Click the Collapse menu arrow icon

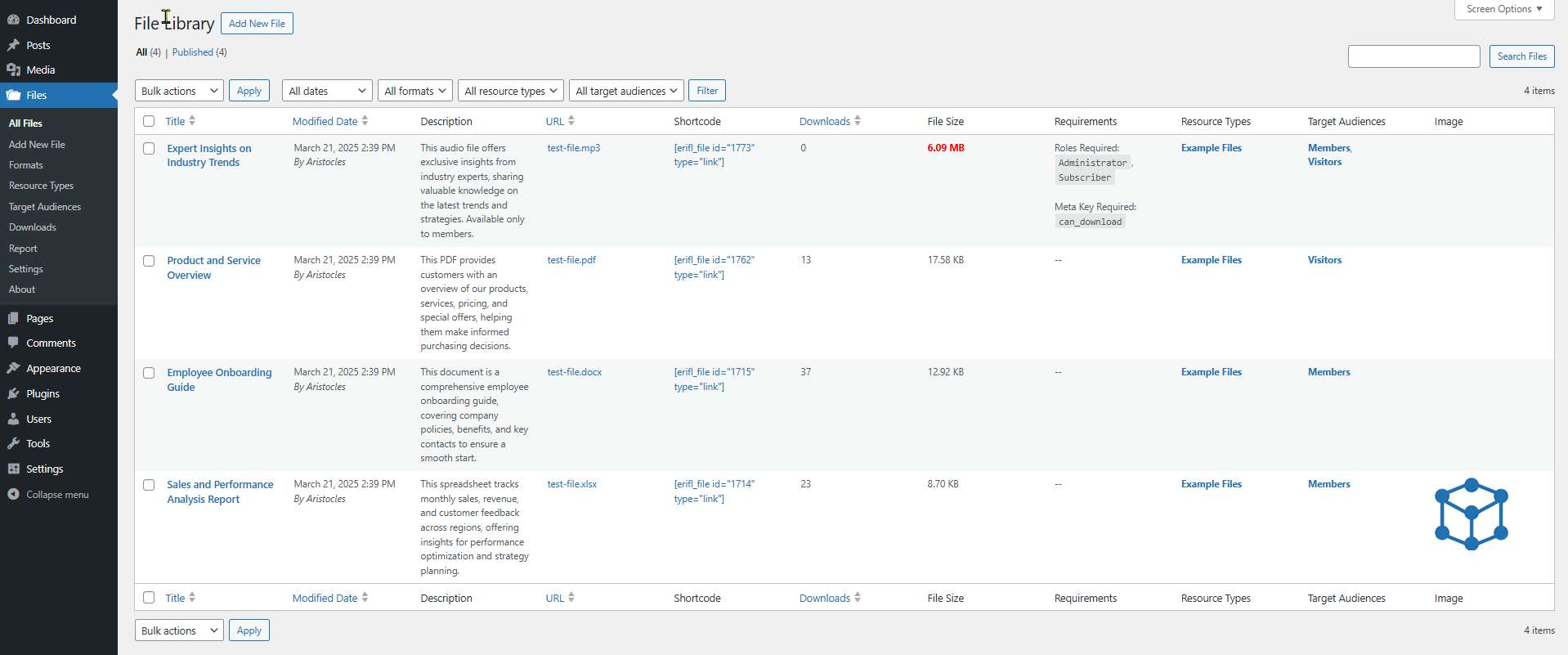(x=13, y=494)
